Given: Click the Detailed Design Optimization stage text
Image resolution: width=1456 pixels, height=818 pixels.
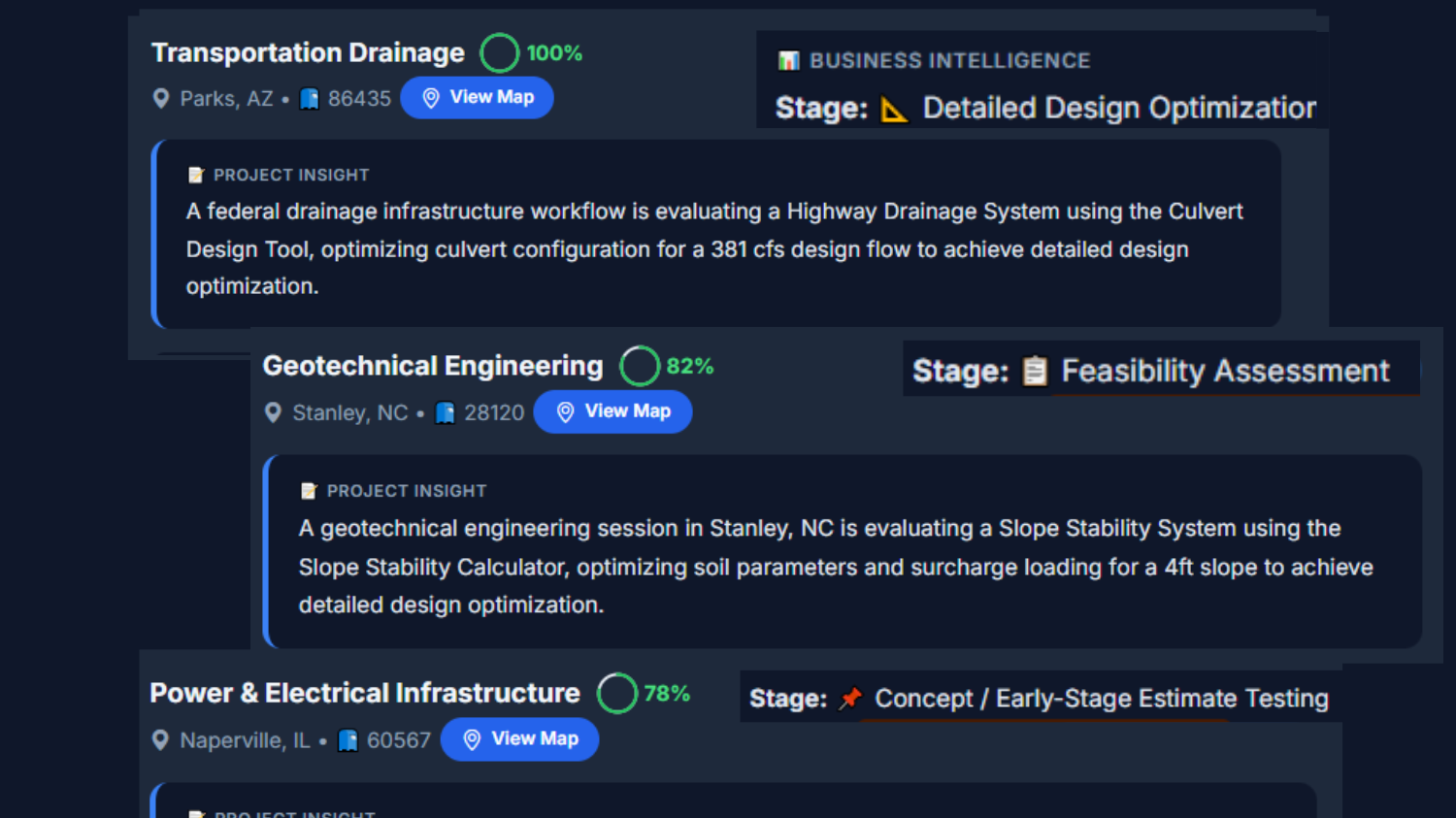Looking at the screenshot, I should (x=1119, y=108).
